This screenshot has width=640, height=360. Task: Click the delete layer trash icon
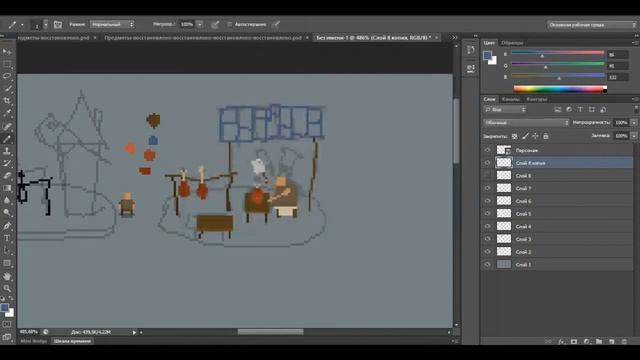point(624,341)
